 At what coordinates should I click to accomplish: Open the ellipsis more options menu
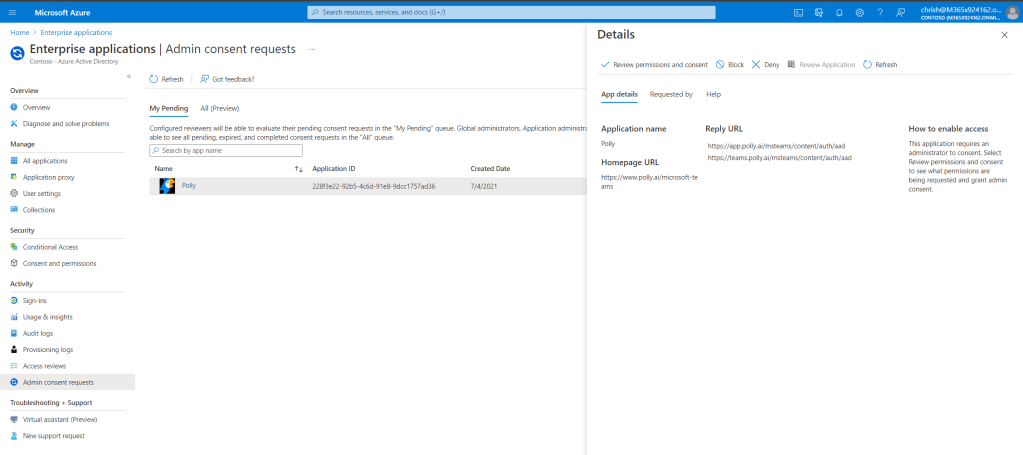pyautogui.click(x=312, y=49)
